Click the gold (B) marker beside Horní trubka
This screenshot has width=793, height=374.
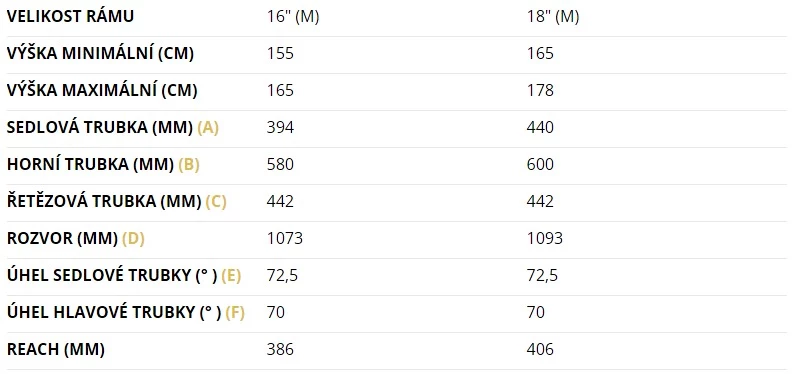(189, 165)
